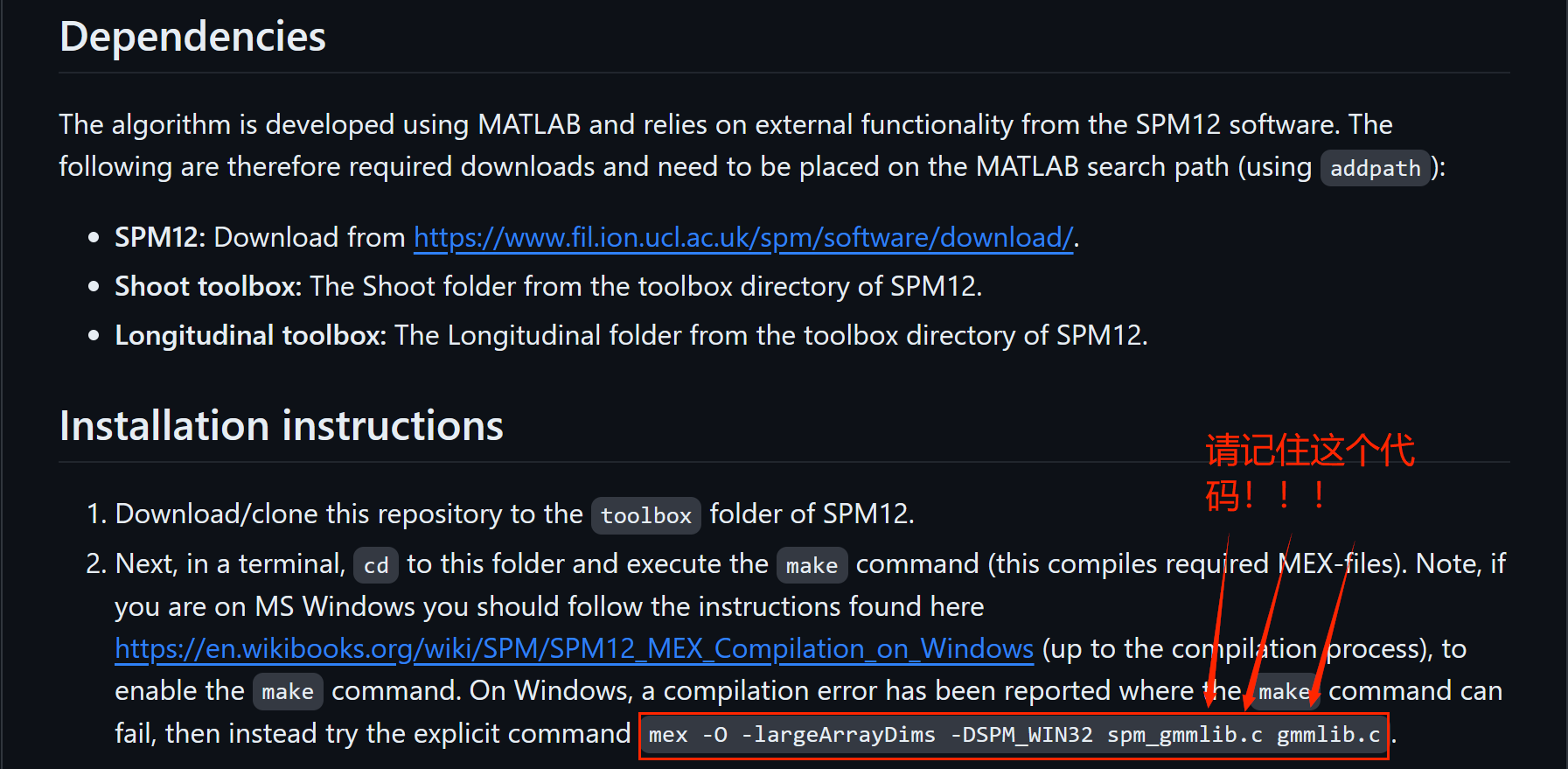Click the Installation instructions heading
Image resolution: width=1568 pixels, height=769 pixels.
[281, 426]
